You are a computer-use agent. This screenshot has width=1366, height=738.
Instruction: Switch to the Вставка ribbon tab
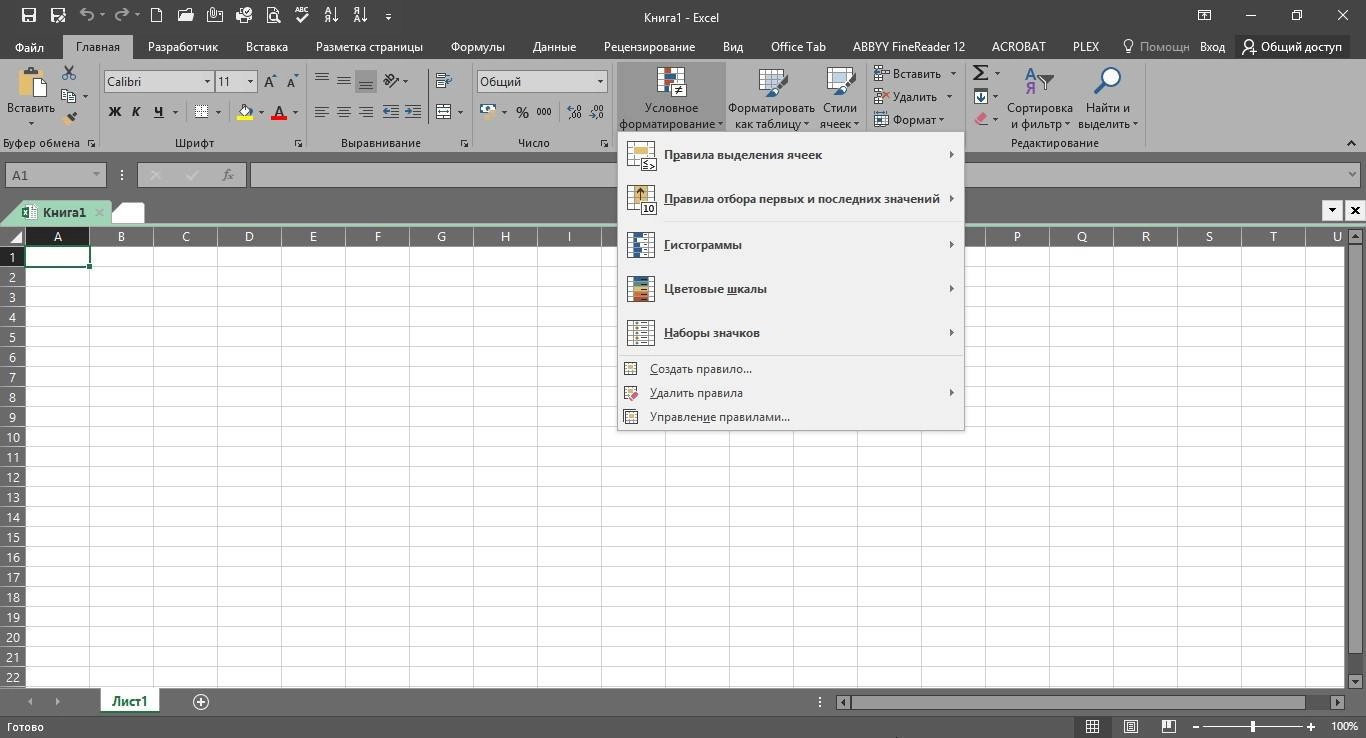267,47
